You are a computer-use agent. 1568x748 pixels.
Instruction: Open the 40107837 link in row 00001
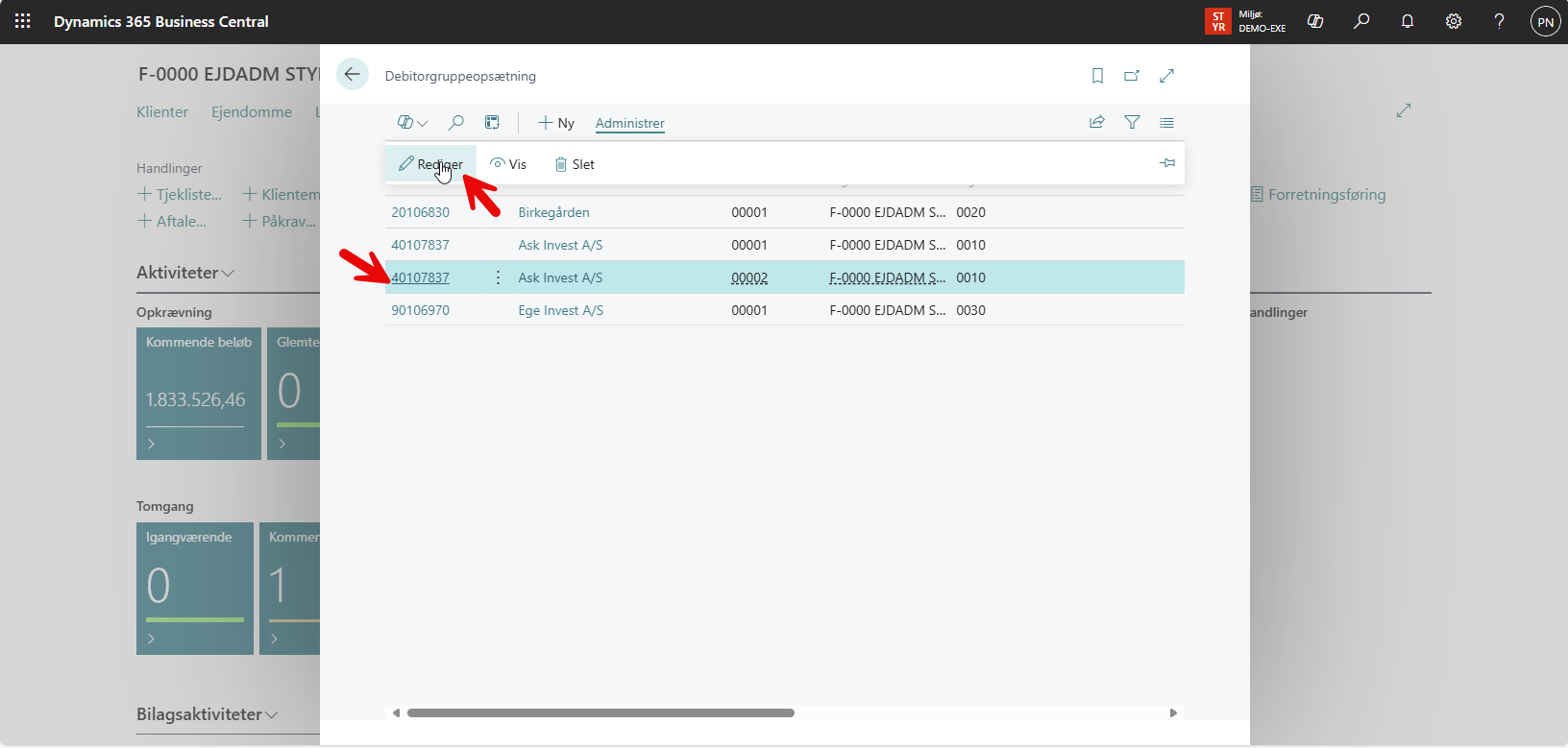pyautogui.click(x=420, y=245)
